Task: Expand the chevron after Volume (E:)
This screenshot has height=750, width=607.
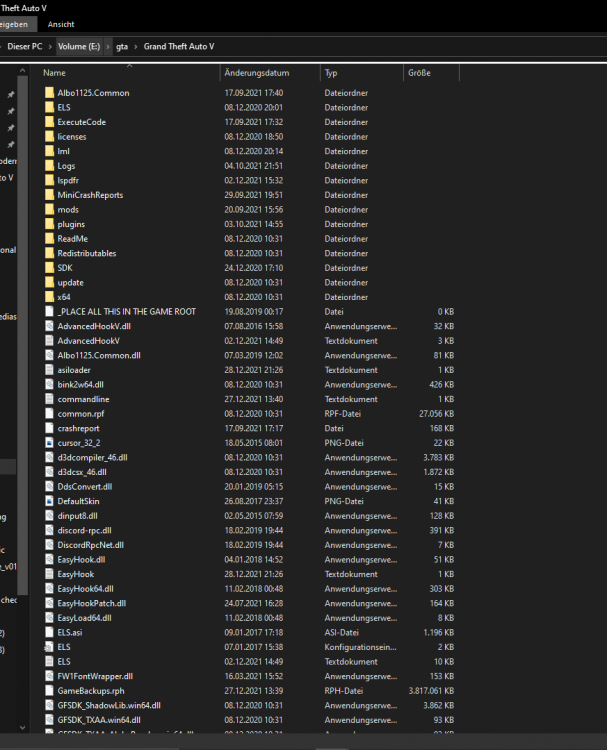Action: (x=108, y=46)
